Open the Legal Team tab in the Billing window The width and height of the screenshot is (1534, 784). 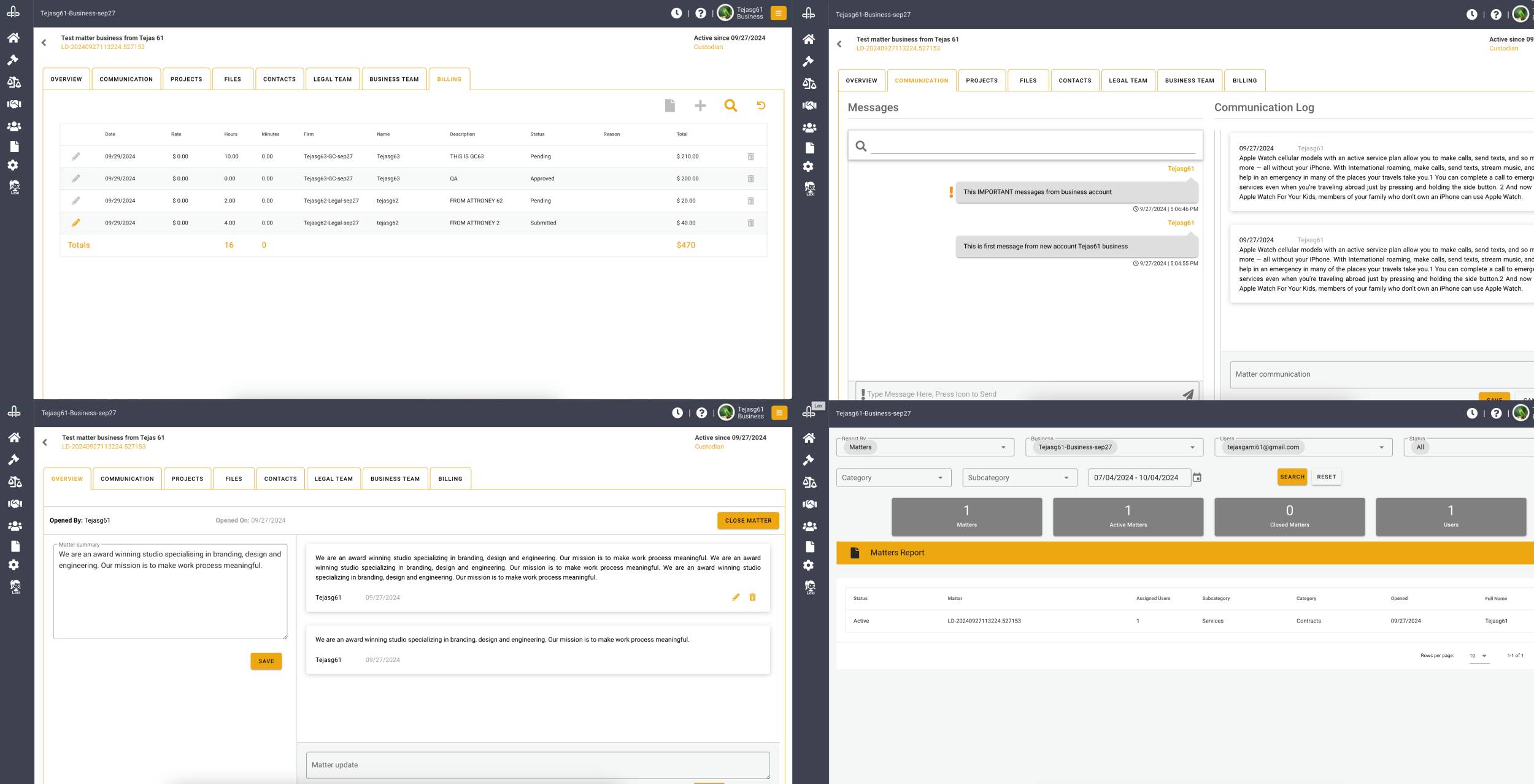tap(333, 79)
